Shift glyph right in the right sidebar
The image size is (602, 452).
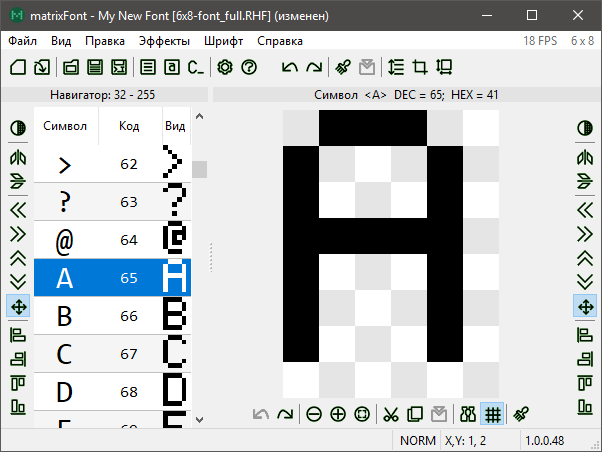pos(585,234)
